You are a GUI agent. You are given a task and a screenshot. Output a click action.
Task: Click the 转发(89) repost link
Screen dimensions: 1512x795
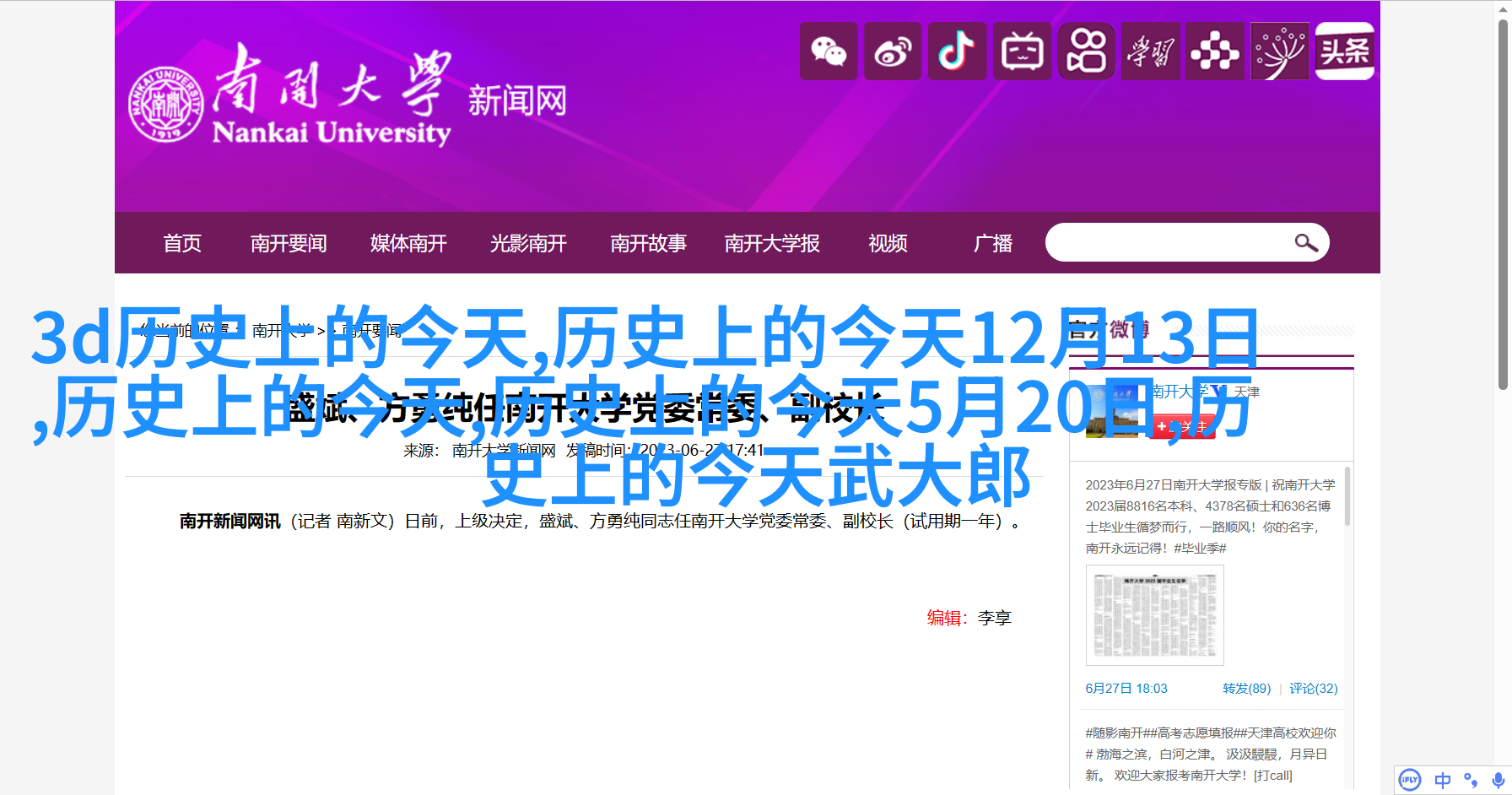pyautogui.click(x=1246, y=689)
